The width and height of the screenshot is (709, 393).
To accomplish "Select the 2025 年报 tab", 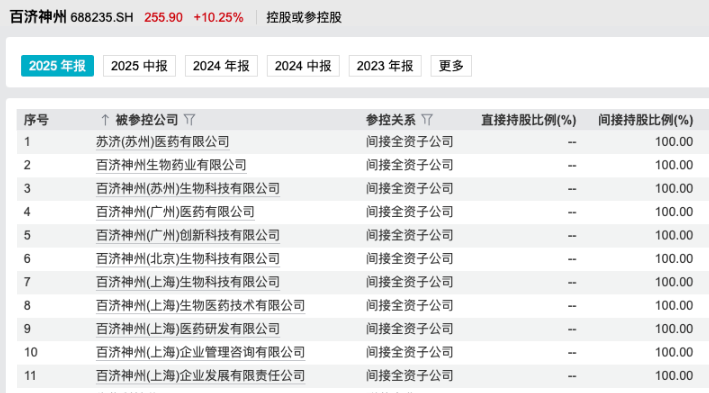I will click(x=57, y=66).
